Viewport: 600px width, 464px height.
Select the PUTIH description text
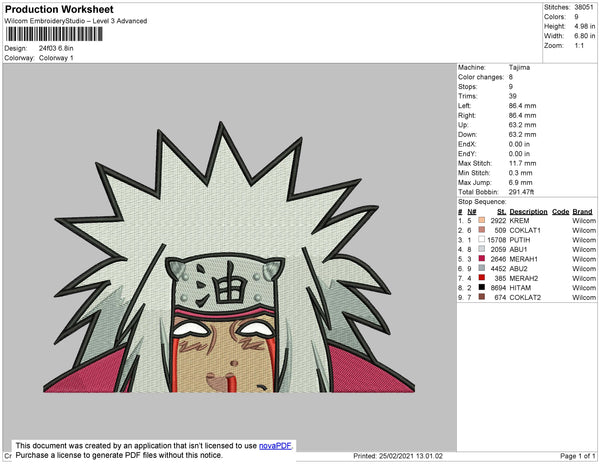point(520,240)
